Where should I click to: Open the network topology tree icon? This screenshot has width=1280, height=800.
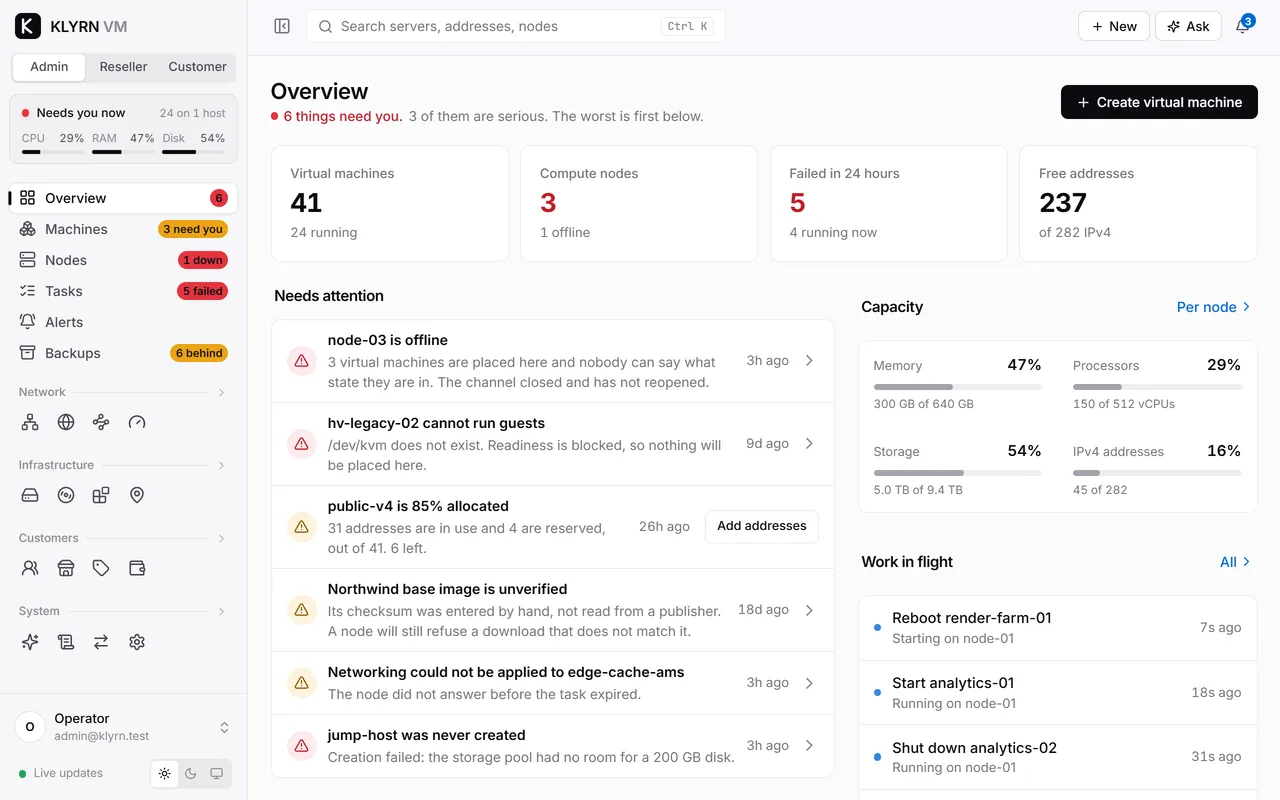click(x=30, y=422)
